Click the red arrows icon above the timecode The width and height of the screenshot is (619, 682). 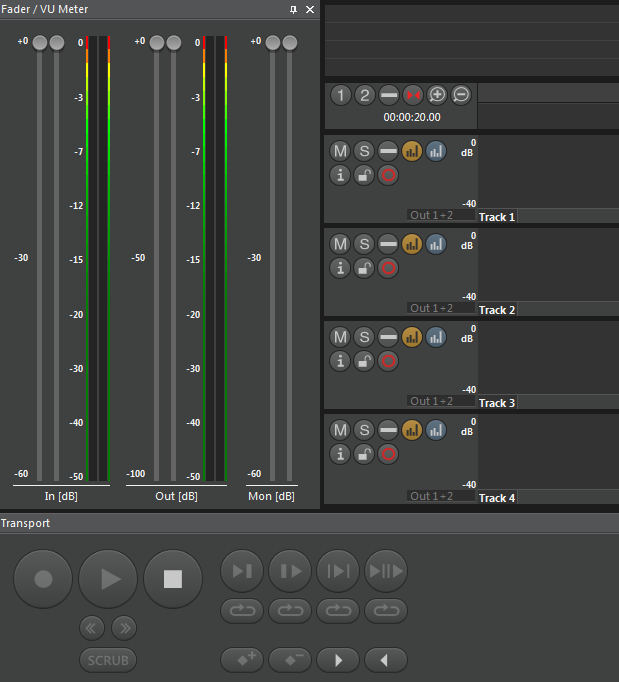(x=413, y=95)
